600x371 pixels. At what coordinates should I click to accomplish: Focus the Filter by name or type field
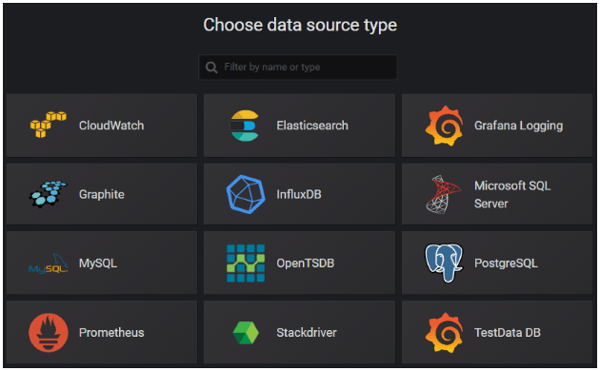point(298,67)
